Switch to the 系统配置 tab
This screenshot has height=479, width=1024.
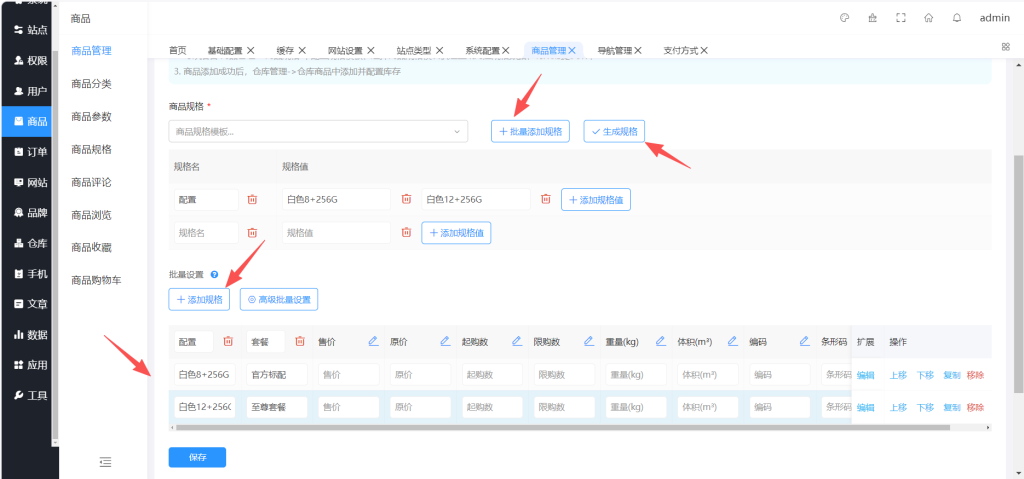[x=483, y=50]
